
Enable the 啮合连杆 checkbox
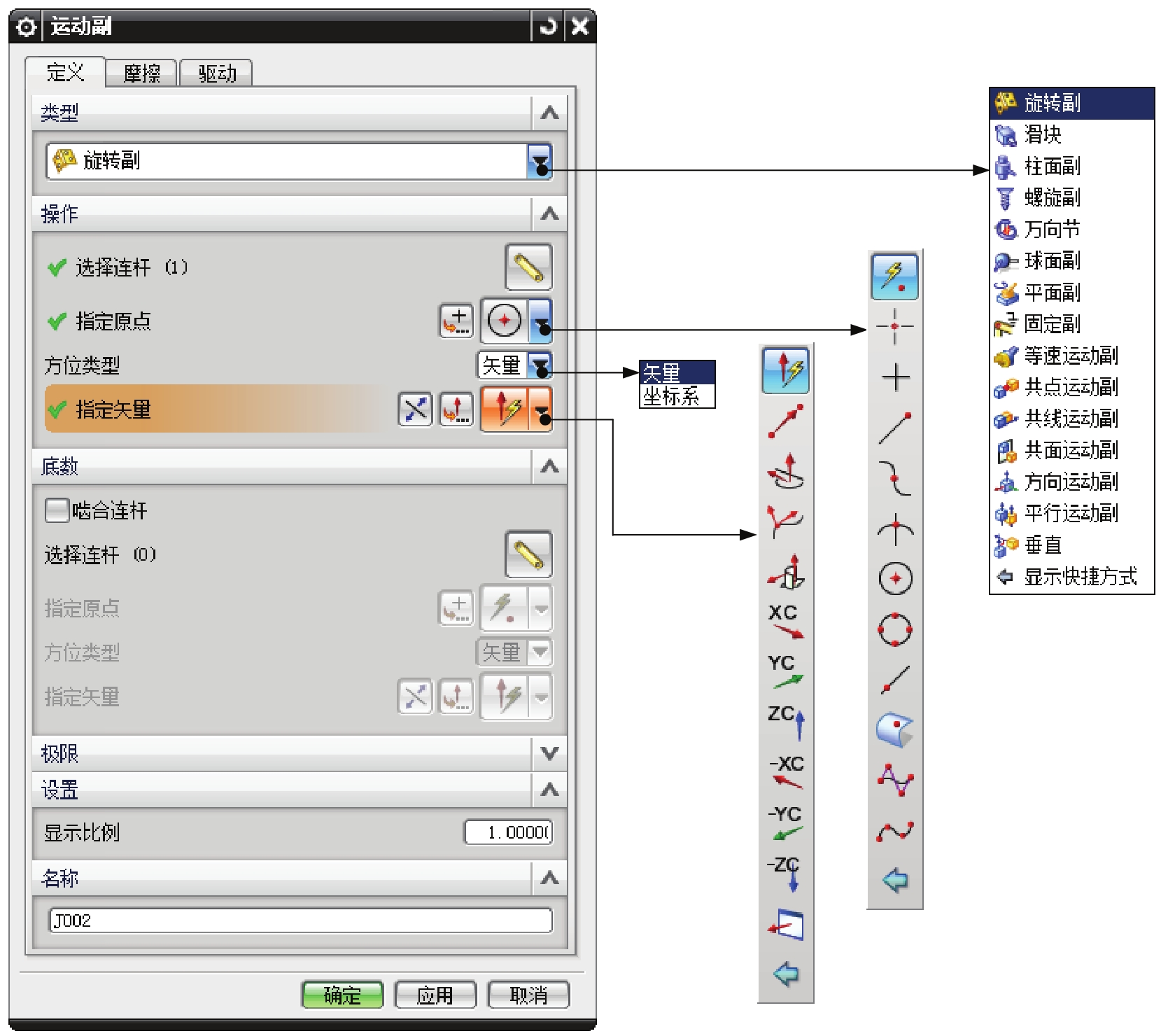tap(57, 510)
